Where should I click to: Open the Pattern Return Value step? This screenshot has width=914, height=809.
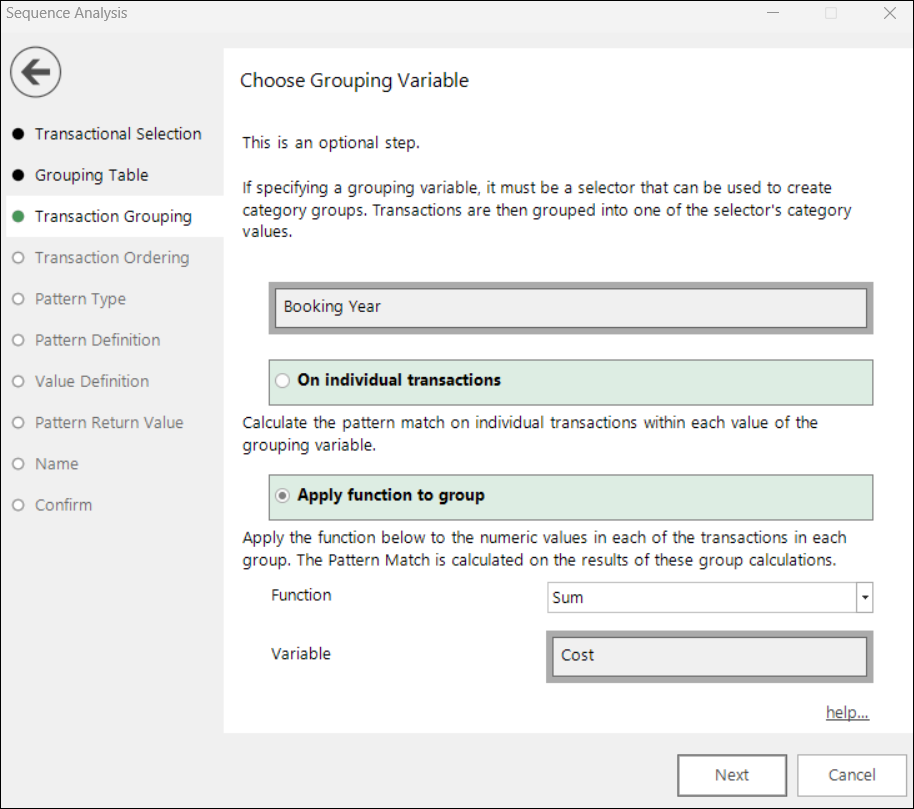point(109,423)
